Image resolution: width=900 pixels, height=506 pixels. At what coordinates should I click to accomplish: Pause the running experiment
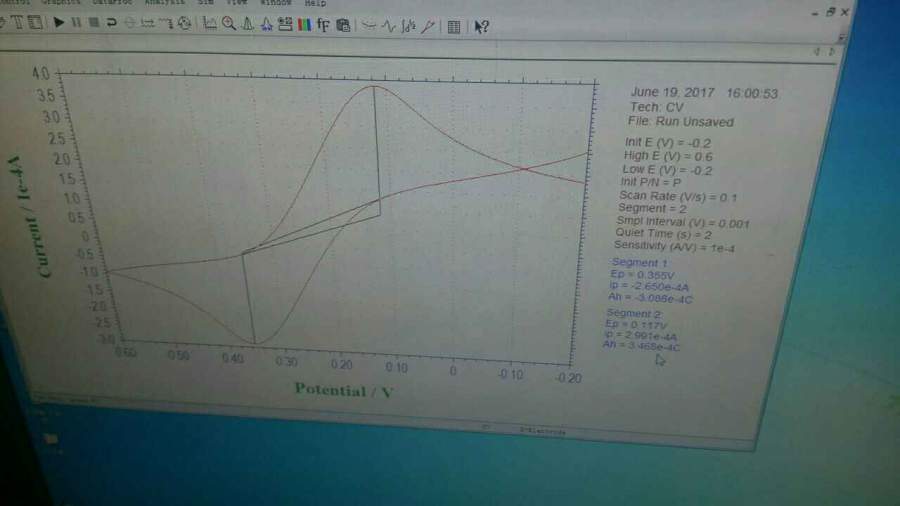(76, 23)
